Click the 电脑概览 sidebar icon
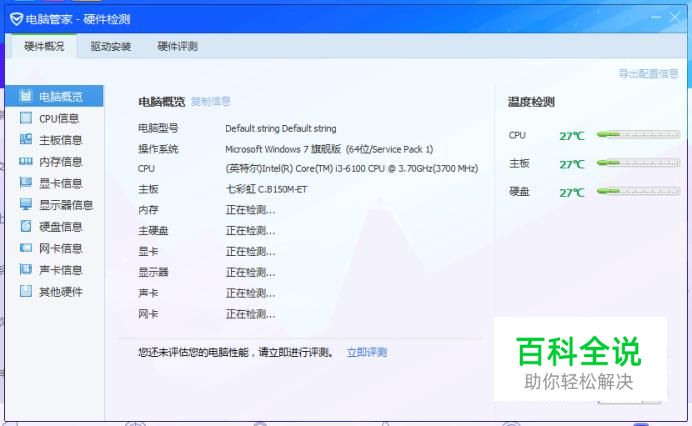The image size is (692, 426). 26,96
